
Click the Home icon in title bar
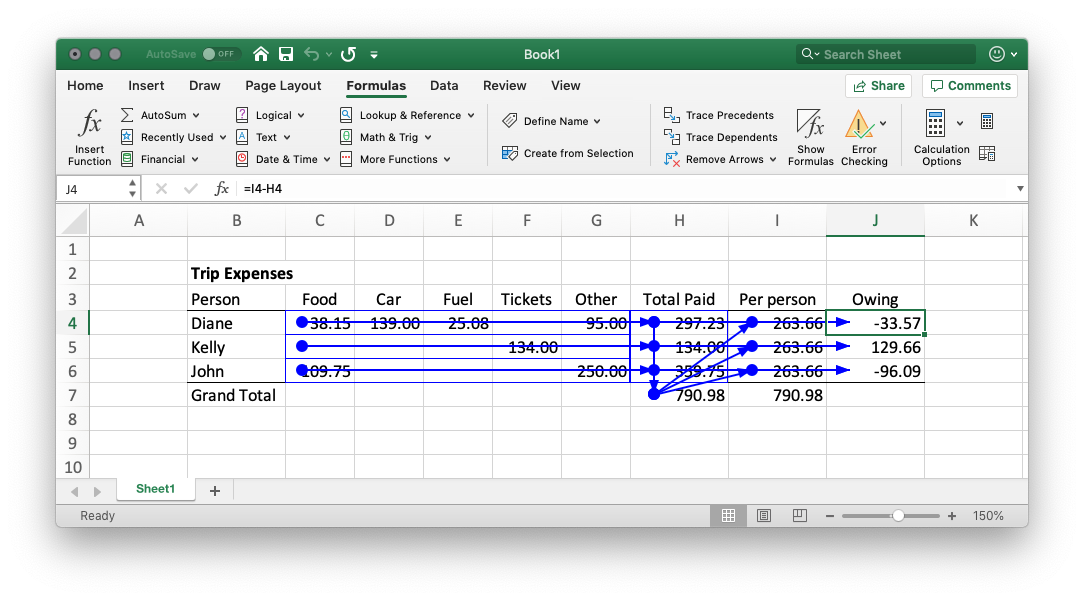261,54
